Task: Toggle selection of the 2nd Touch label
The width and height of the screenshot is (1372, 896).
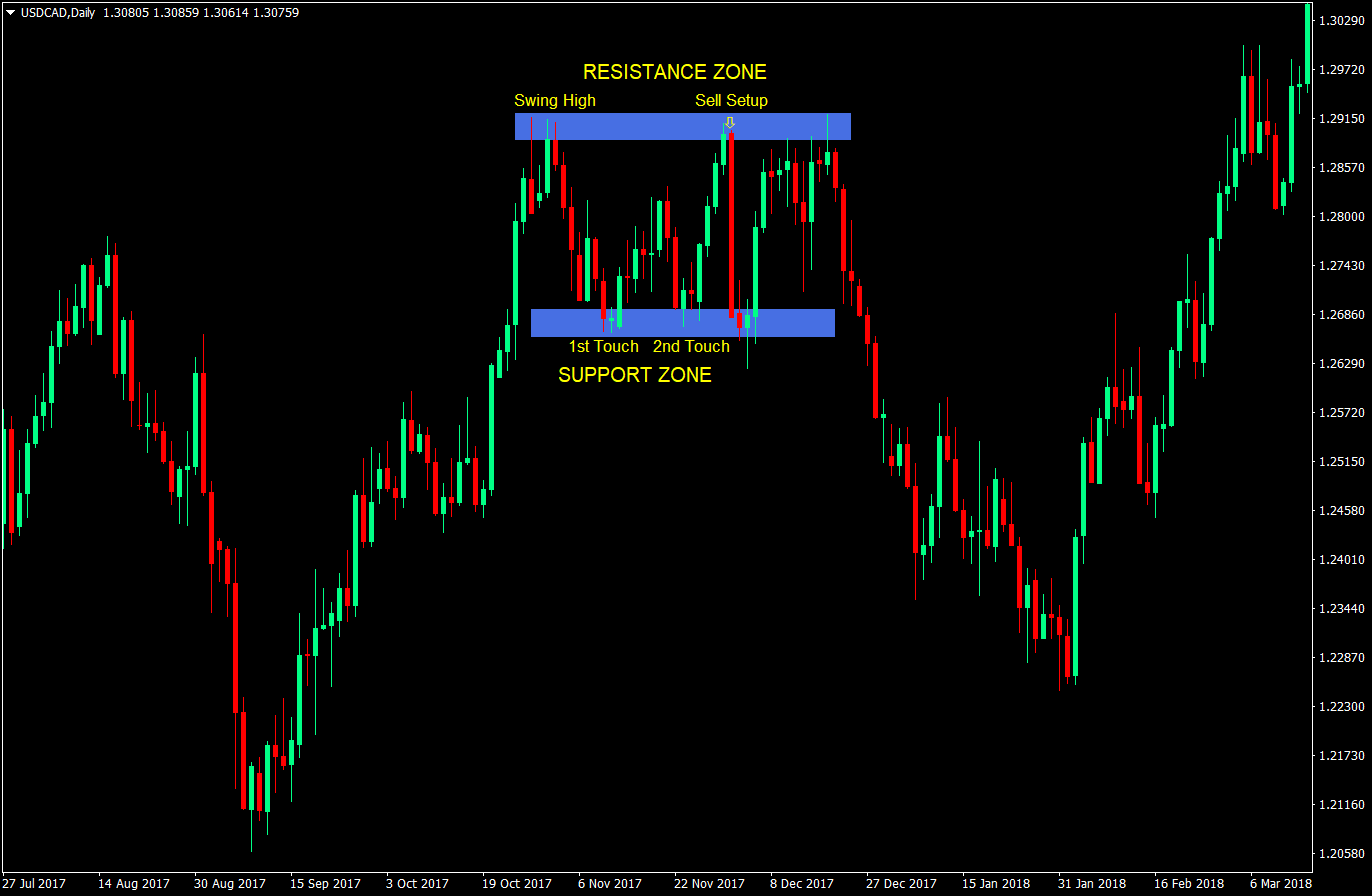Action: tap(691, 347)
